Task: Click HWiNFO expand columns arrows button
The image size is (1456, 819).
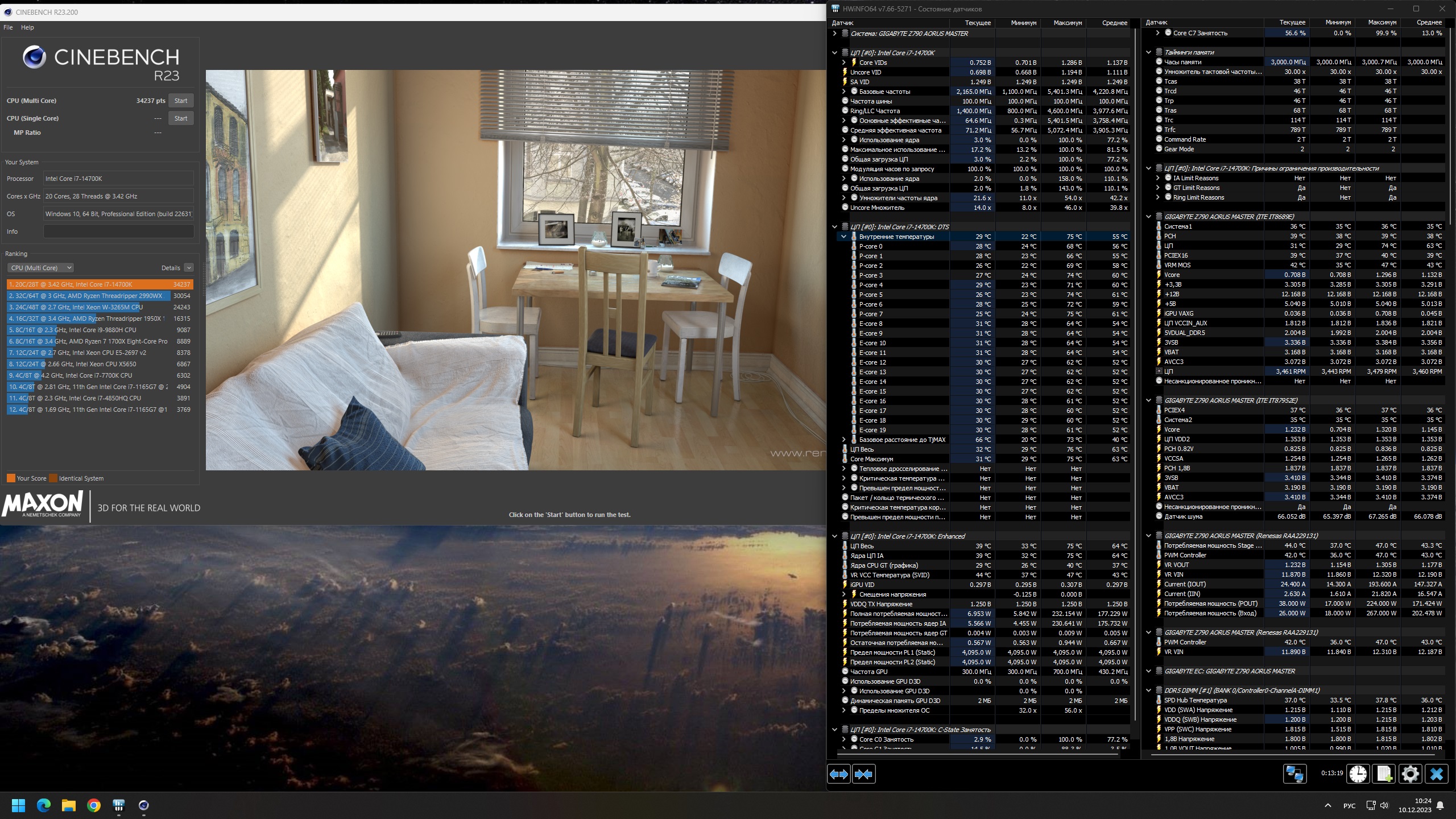Action: coord(839,774)
